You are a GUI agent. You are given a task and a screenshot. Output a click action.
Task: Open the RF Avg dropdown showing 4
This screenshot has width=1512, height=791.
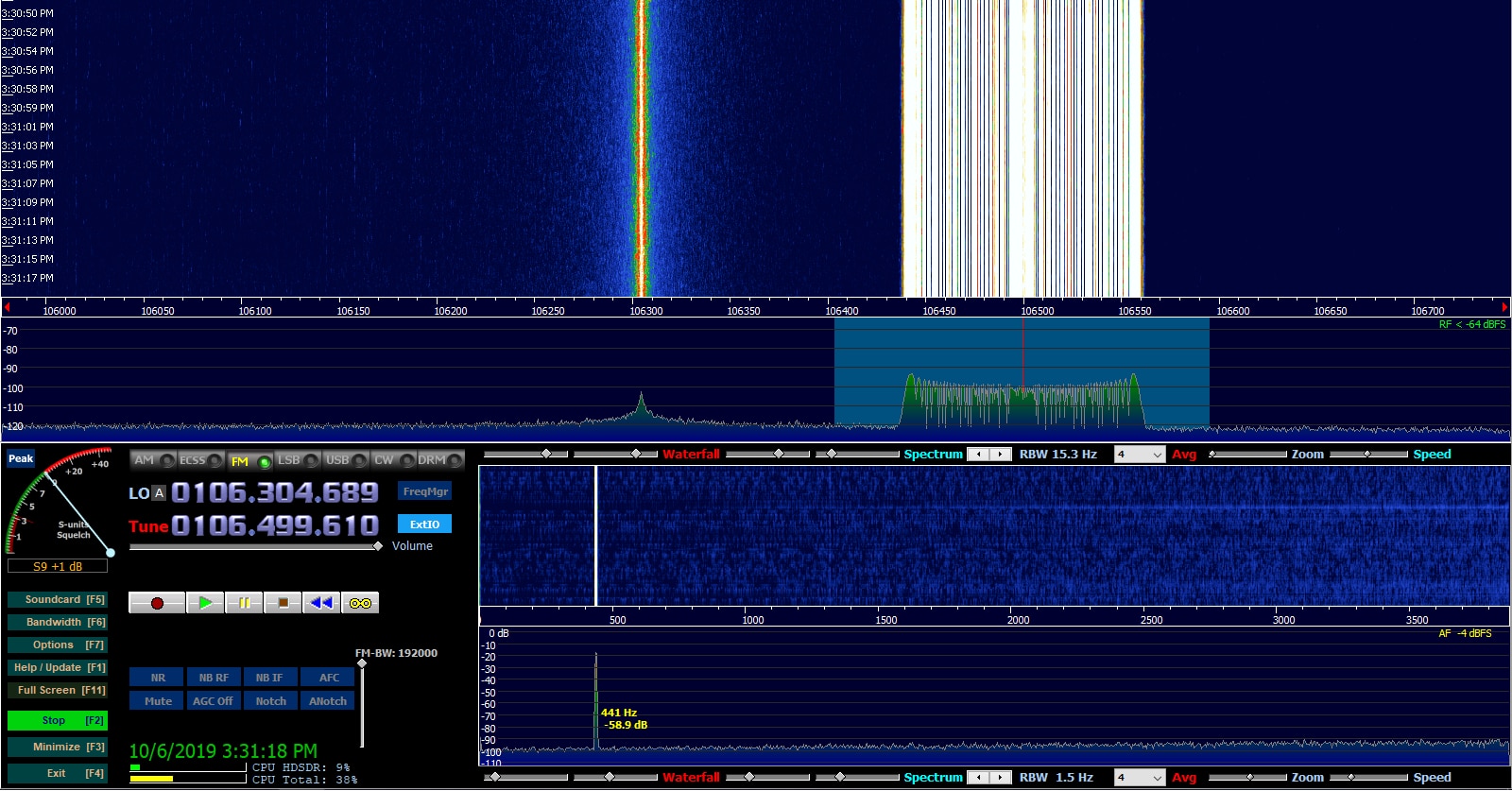(x=1140, y=455)
